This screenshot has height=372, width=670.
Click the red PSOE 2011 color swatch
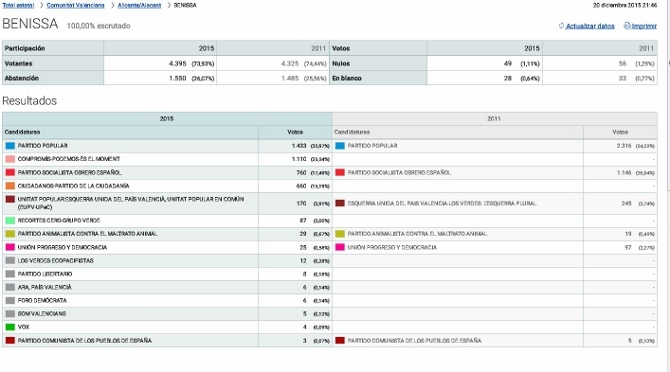(x=340, y=173)
